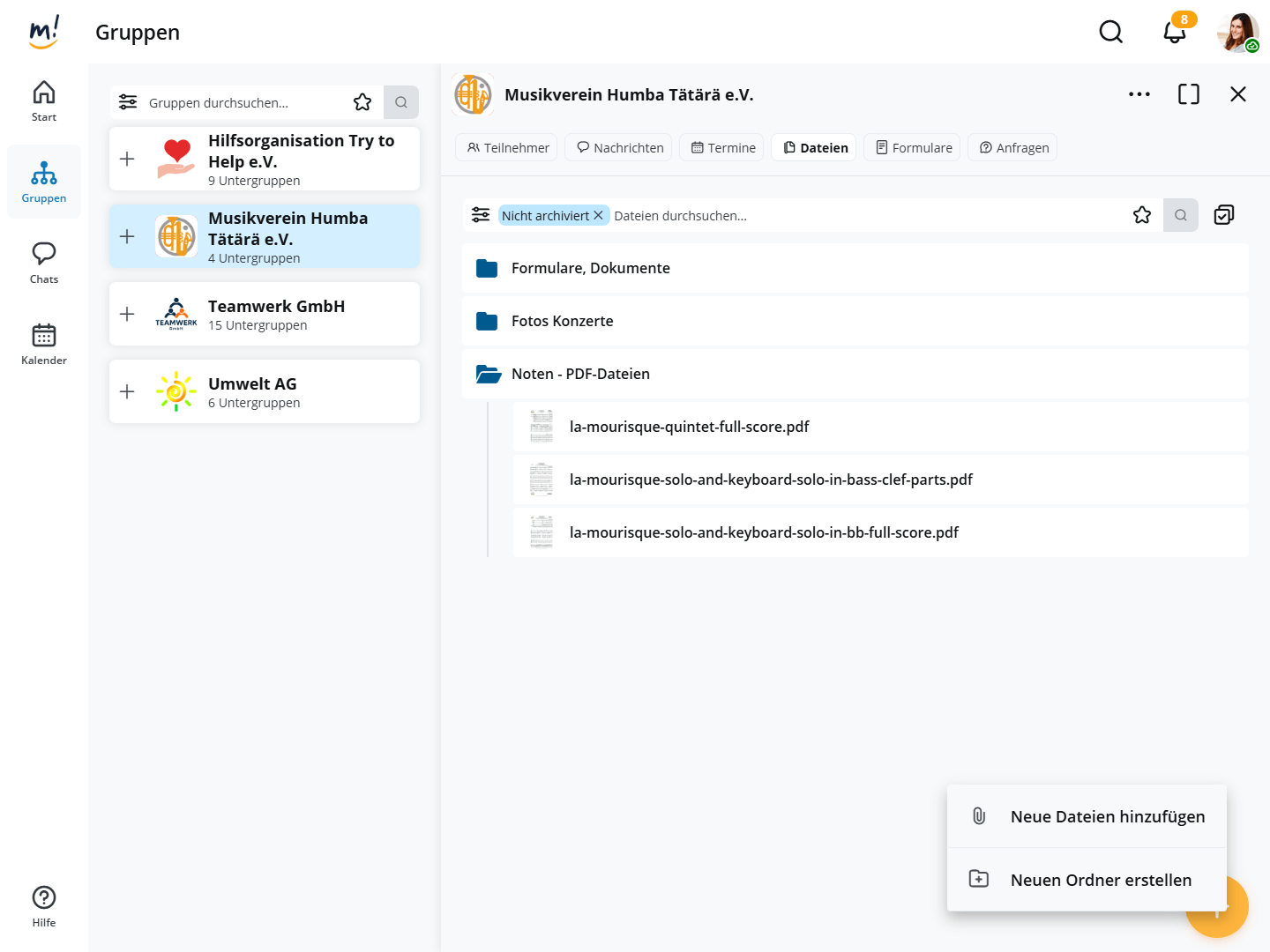The image size is (1270, 952).
Task: Enable multi-select mode for files
Action: tap(1223, 215)
